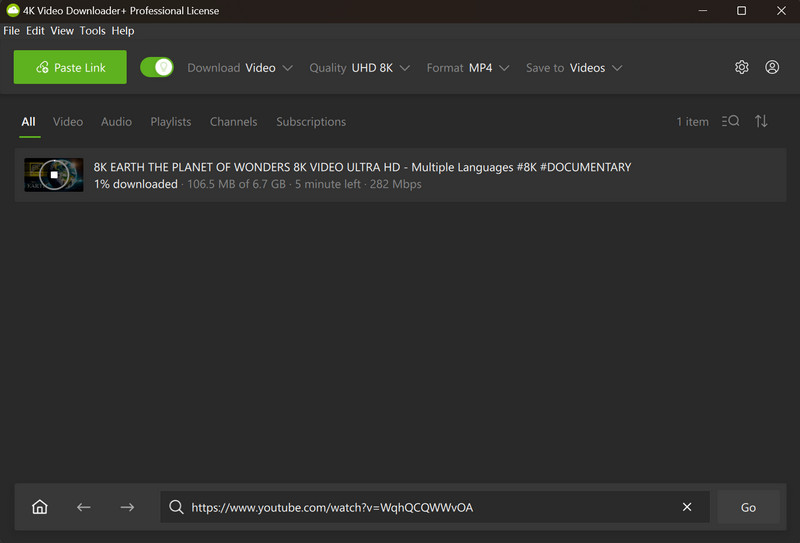Open the File menu
This screenshot has height=543, width=800.
pyautogui.click(x=11, y=31)
